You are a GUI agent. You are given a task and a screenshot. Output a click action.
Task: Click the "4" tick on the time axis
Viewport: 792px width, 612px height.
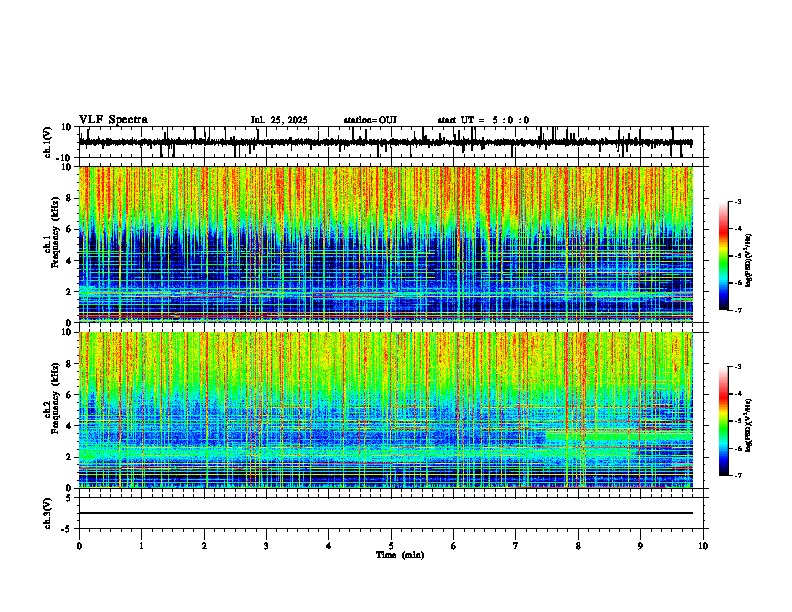click(329, 546)
